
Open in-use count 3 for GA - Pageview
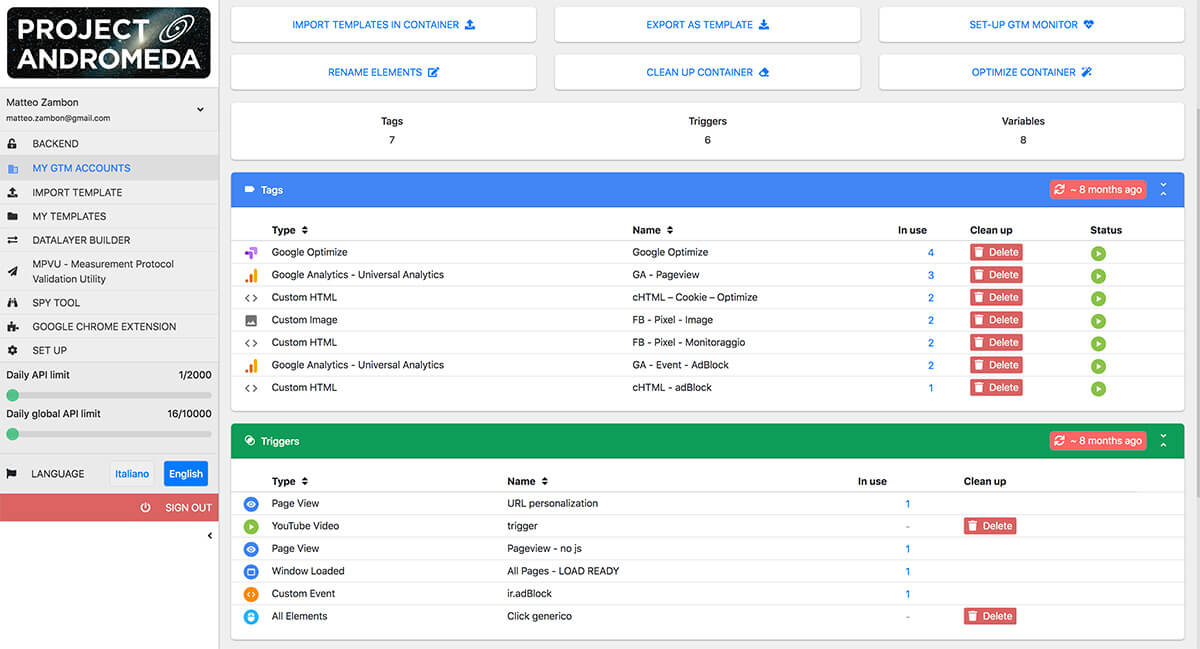(931, 275)
